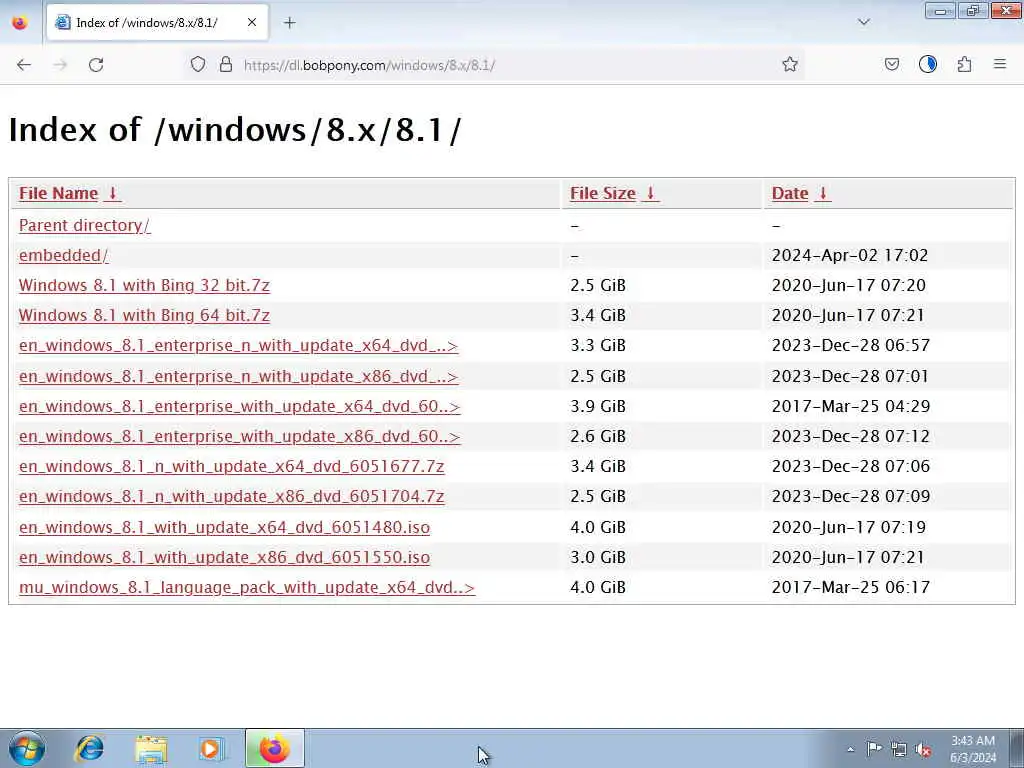
Task: Download enterprise_n x86 dvd file
Action: coord(238,376)
